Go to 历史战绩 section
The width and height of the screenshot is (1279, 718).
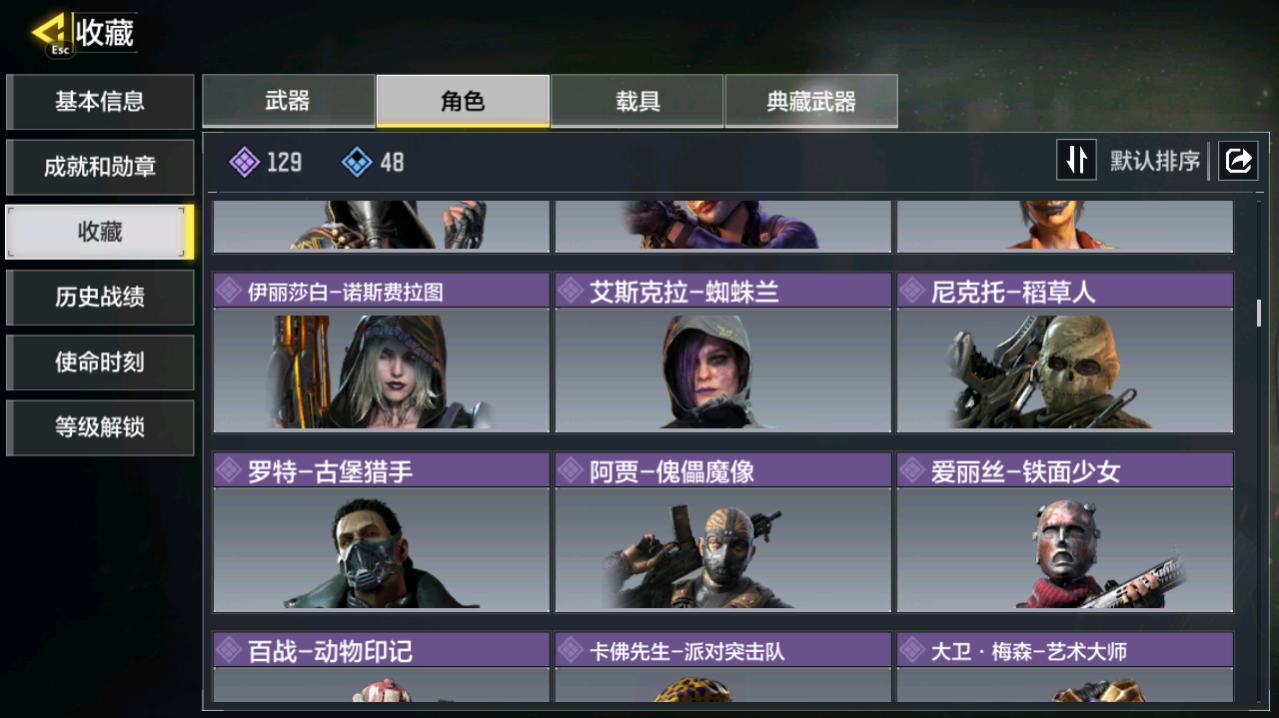click(x=100, y=297)
